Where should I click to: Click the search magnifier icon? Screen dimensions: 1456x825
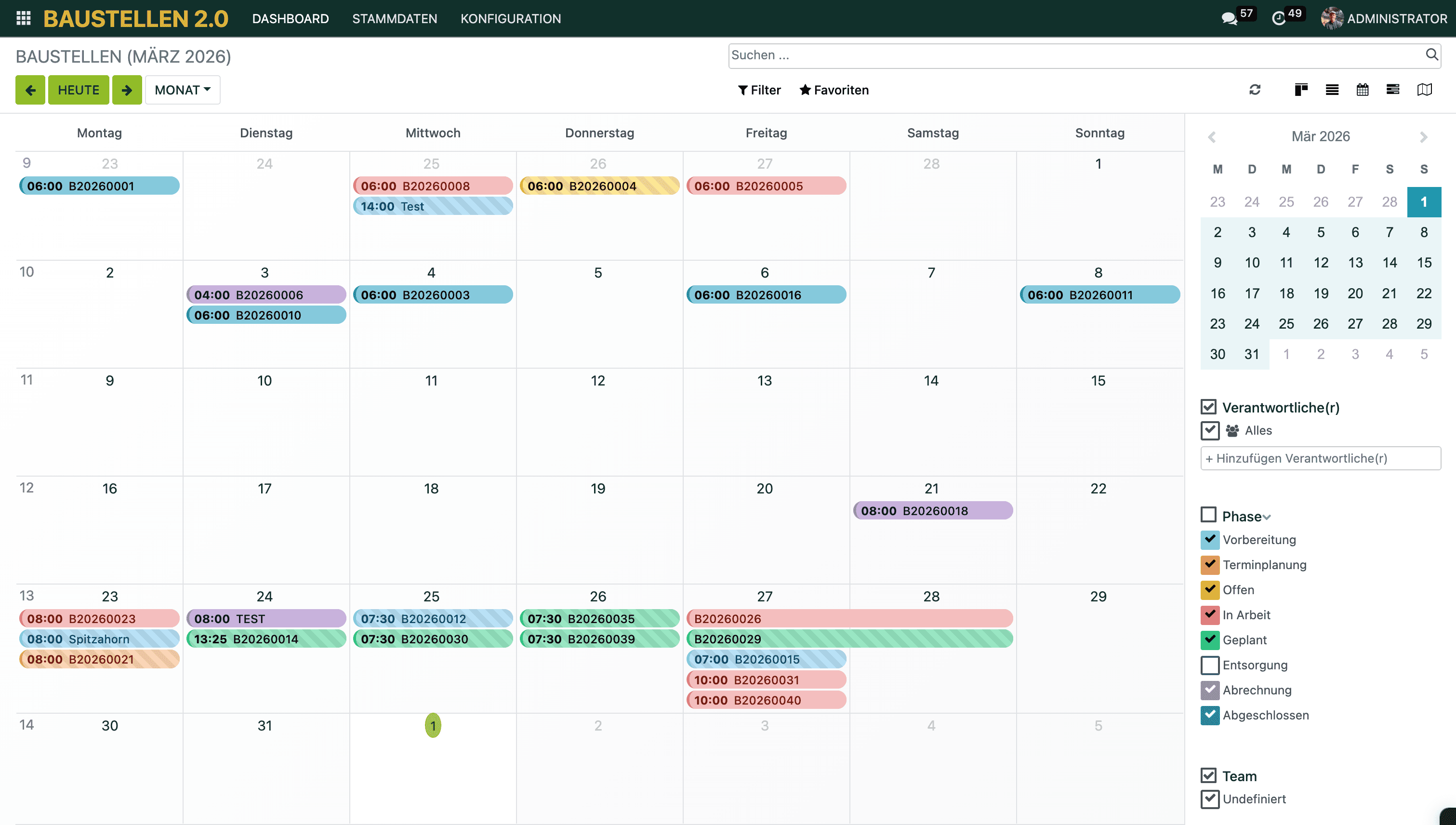(x=1431, y=54)
